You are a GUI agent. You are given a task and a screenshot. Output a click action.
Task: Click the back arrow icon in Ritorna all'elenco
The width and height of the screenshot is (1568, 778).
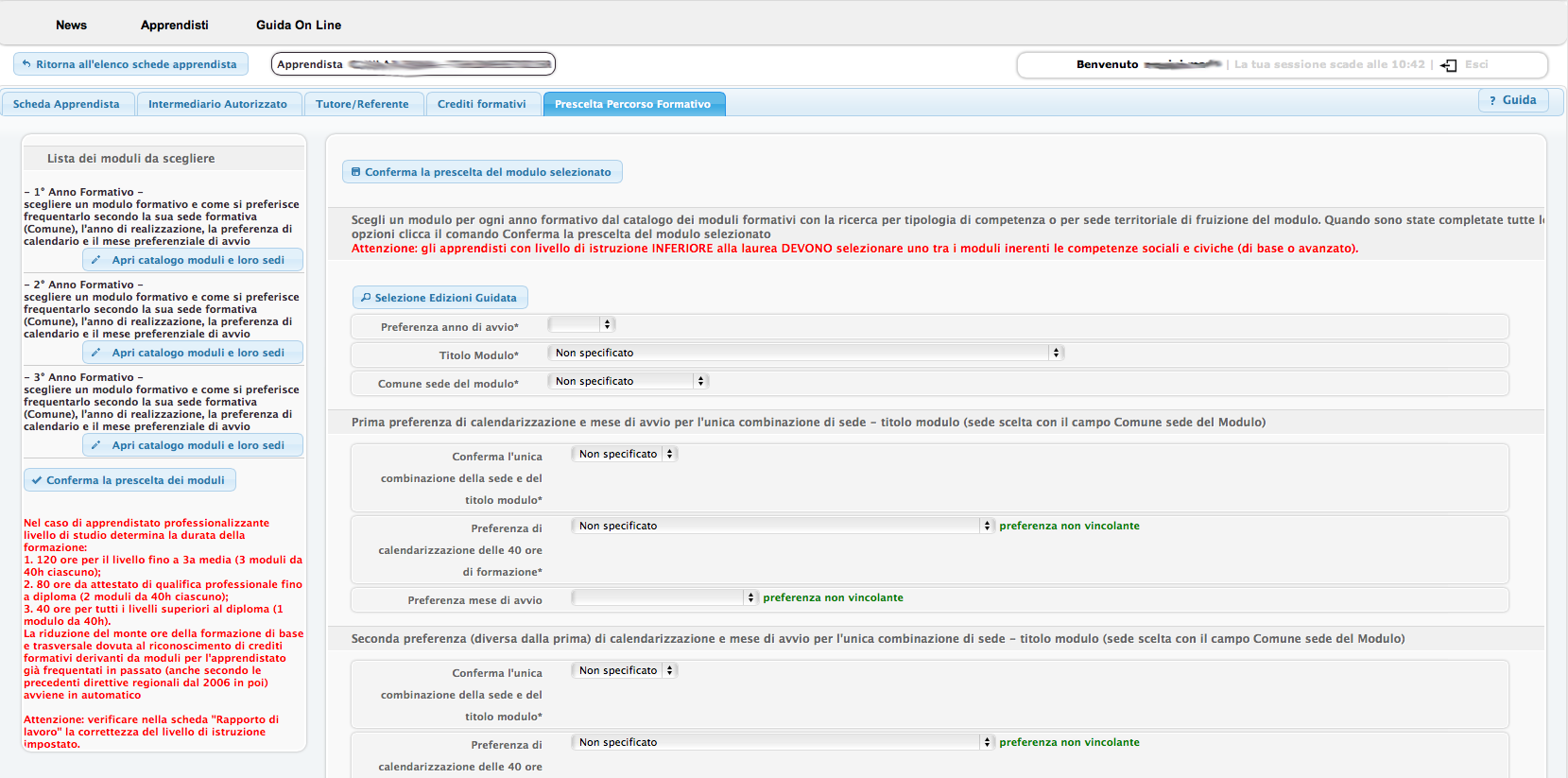(26, 64)
